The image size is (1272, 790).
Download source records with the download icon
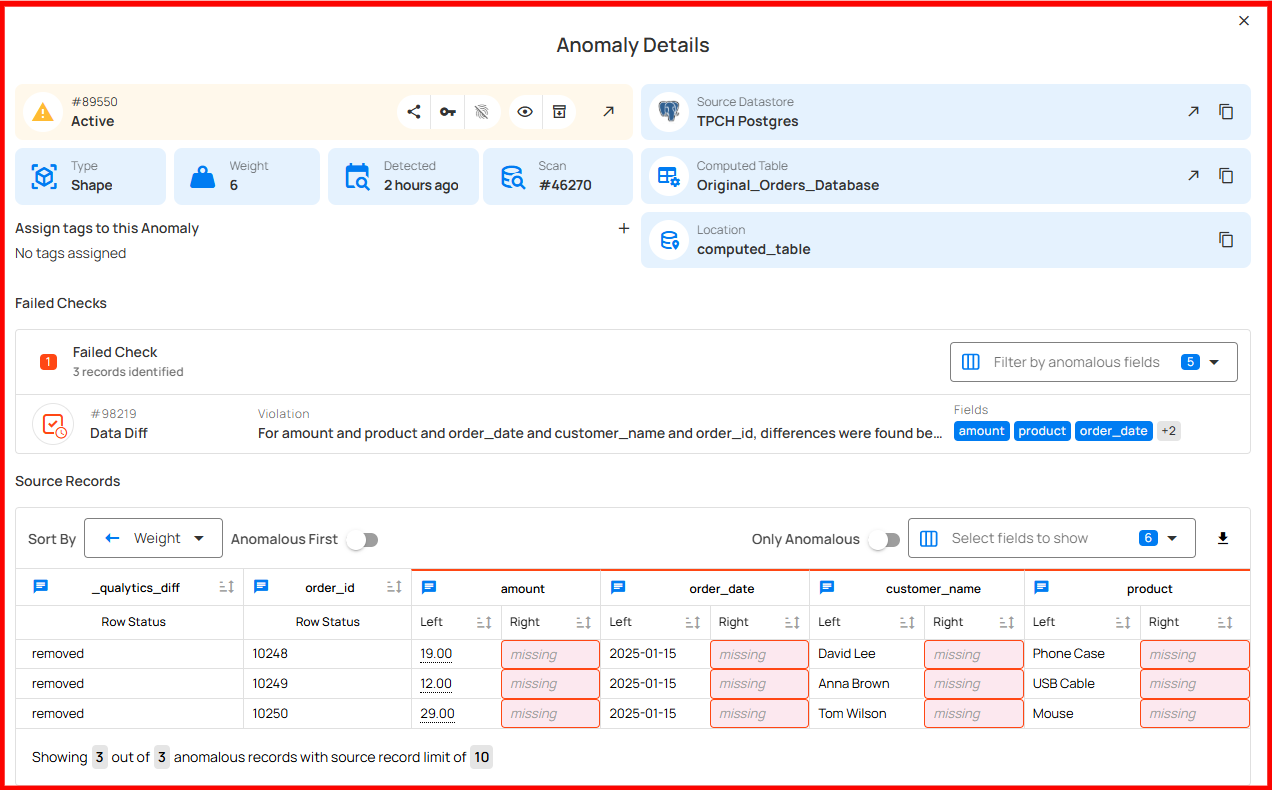1222,539
